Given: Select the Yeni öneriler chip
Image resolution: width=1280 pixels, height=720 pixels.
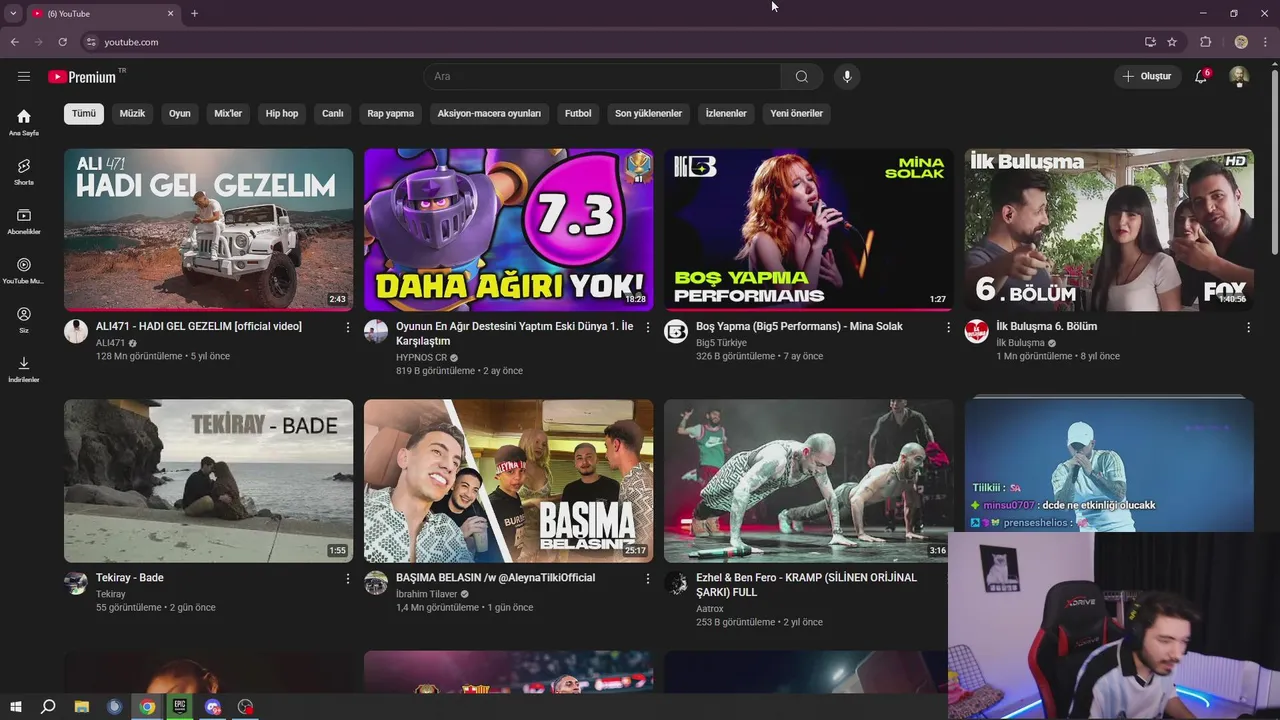Looking at the screenshot, I should point(796,113).
